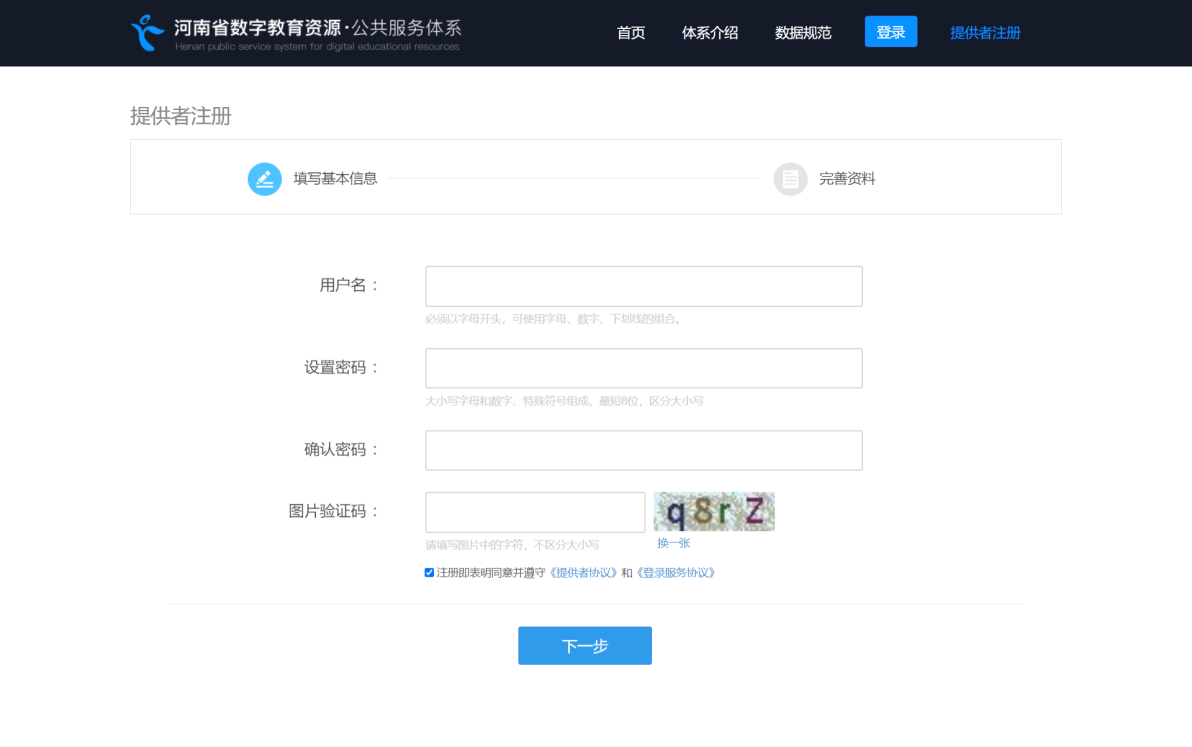Select 提供者注册 in the top navigation
The height and width of the screenshot is (747, 1192).
tap(985, 33)
